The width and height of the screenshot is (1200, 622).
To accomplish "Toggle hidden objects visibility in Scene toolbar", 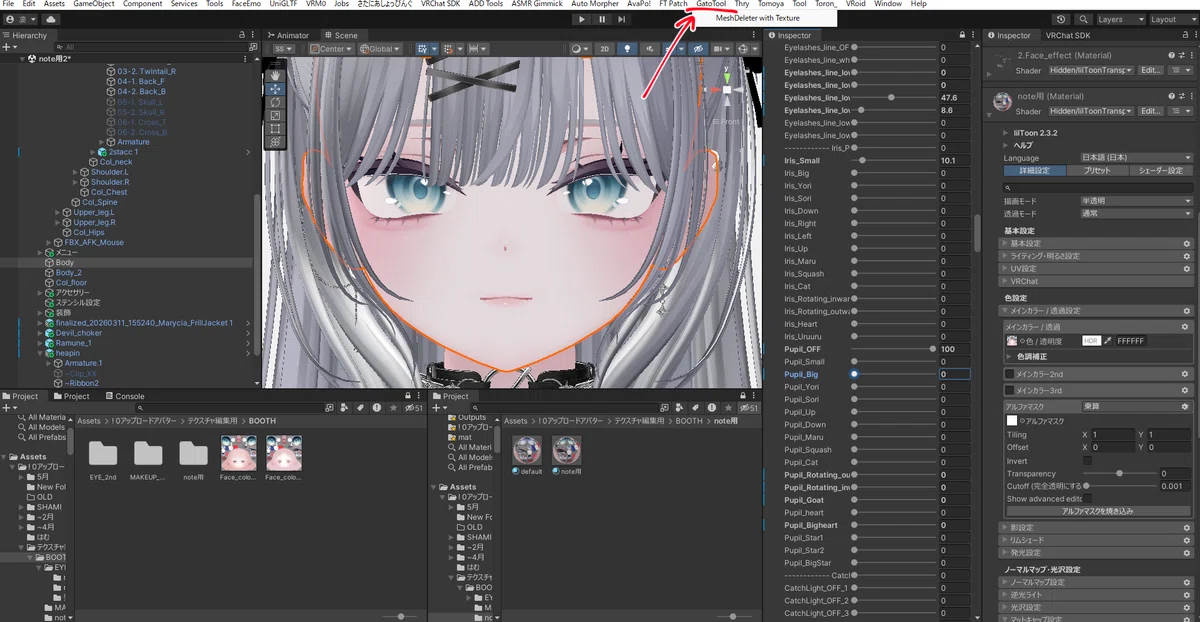I will click(x=699, y=49).
